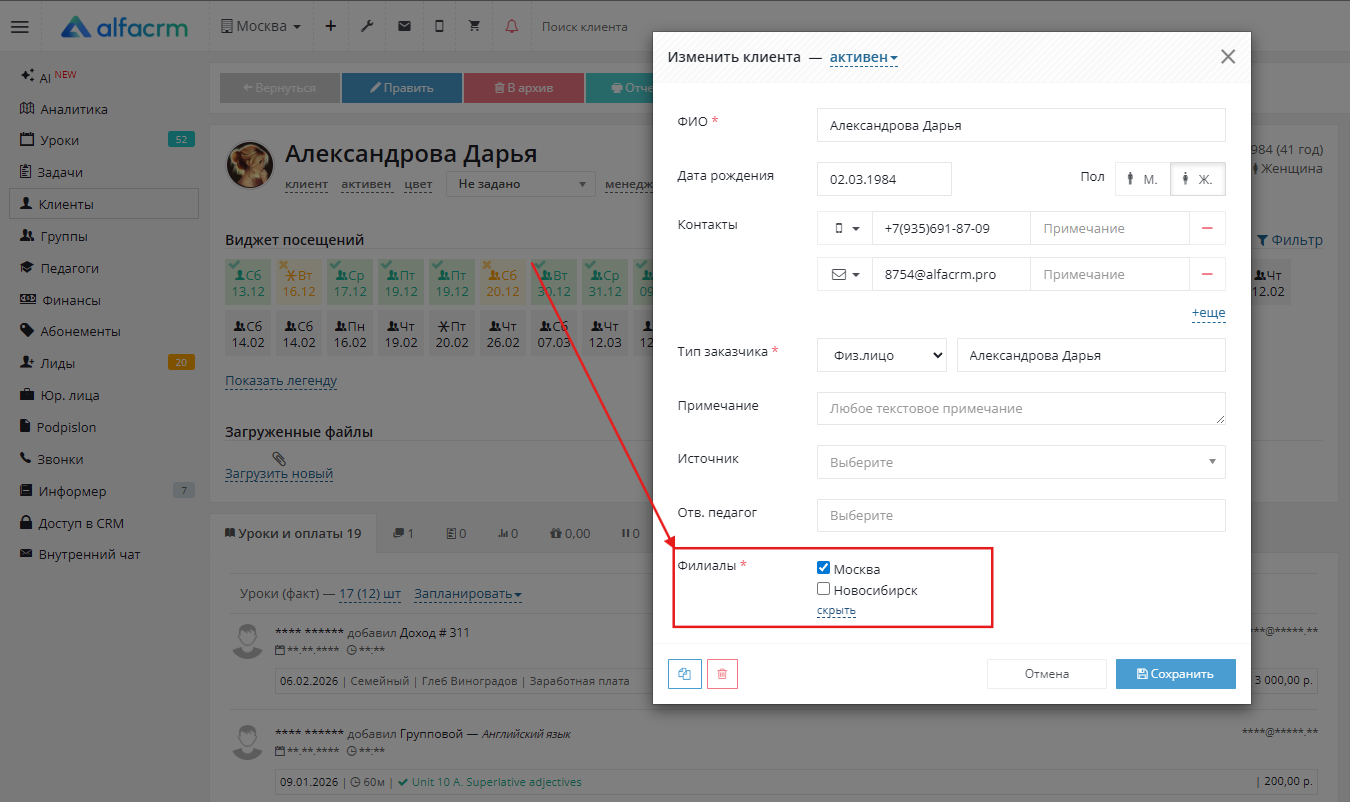Open the wrench settings icon
The width and height of the screenshot is (1350, 802).
pyautogui.click(x=367, y=27)
